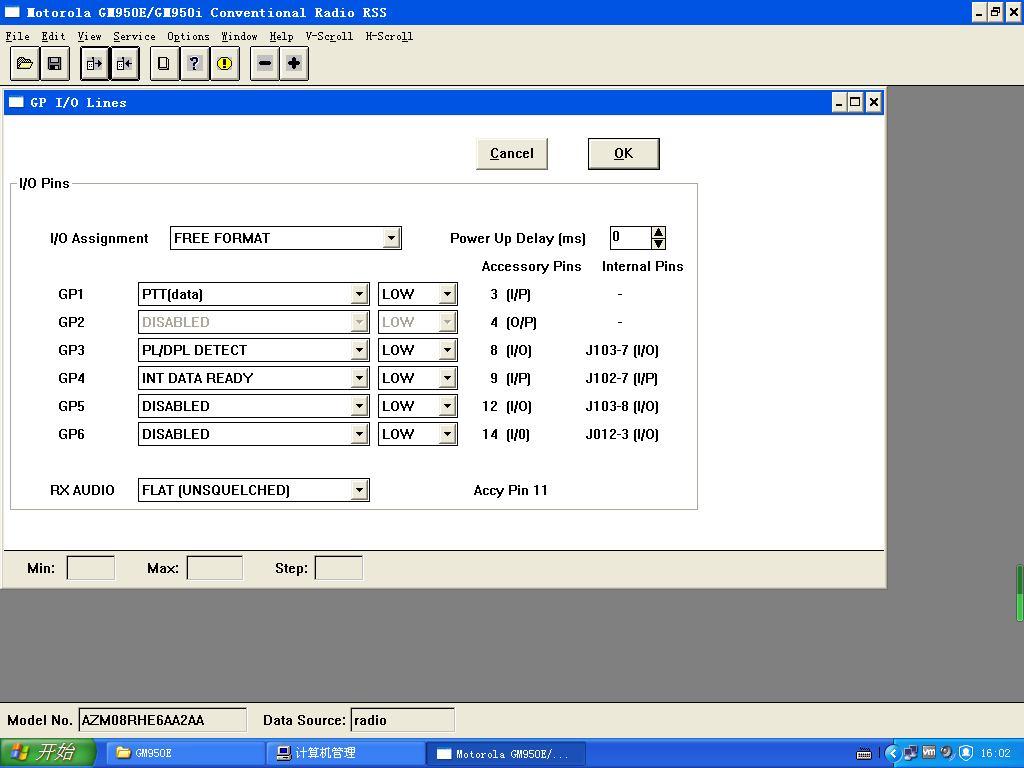The width and height of the screenshot is (1024, 768).
Task: Open GP3 LOW level dropdown
Action: (x=447, y=350)
